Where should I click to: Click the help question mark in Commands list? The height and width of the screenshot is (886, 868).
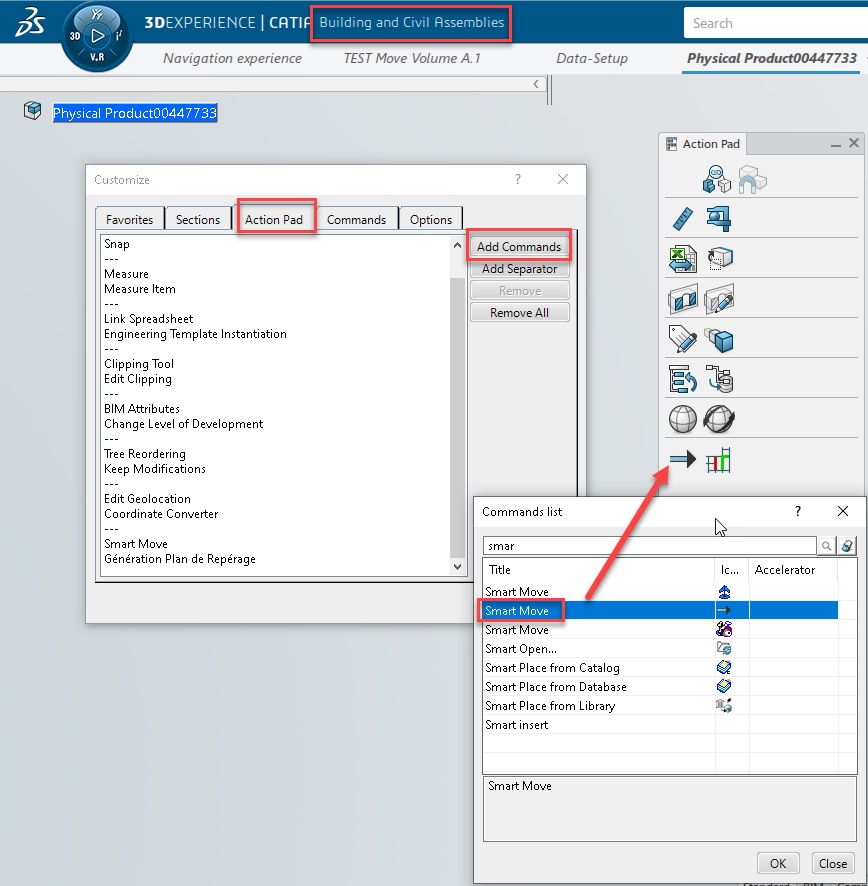point(798,511)
